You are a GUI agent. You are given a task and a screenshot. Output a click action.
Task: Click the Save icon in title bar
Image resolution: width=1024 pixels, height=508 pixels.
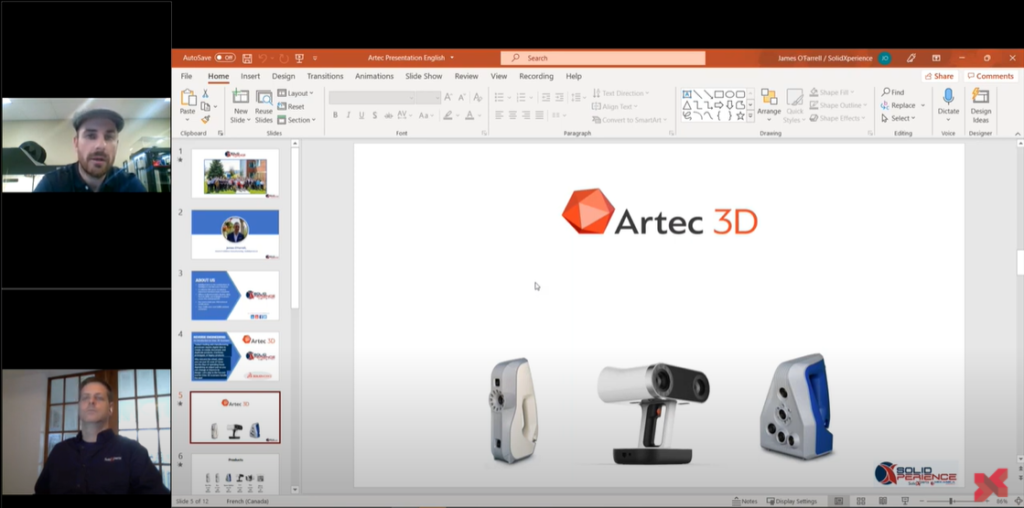point(247,58)
